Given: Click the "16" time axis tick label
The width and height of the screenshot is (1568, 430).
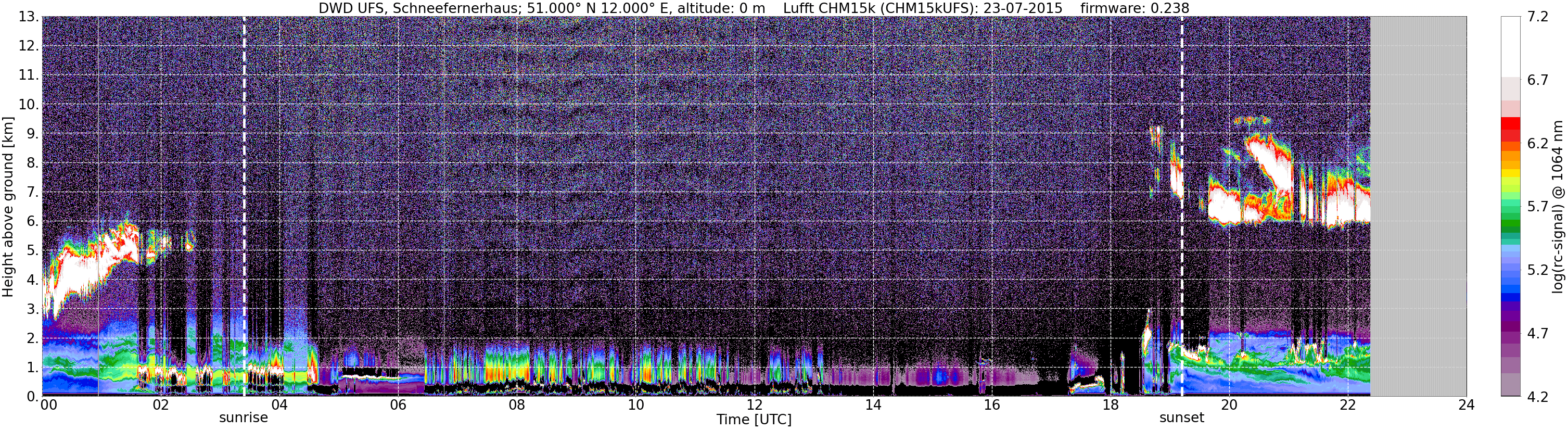Looking at the screenshot, I should pyautogui.click(x=991, y=405).
